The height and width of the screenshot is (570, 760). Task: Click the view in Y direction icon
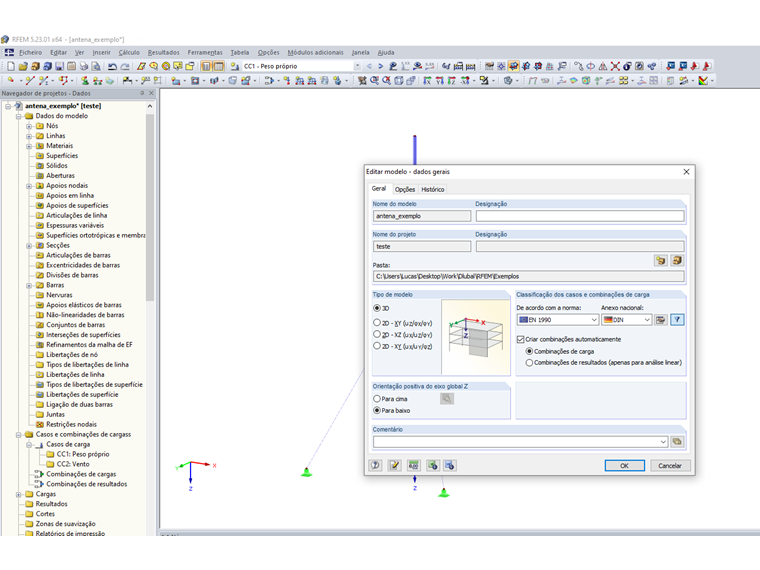[x=440, y=80]
